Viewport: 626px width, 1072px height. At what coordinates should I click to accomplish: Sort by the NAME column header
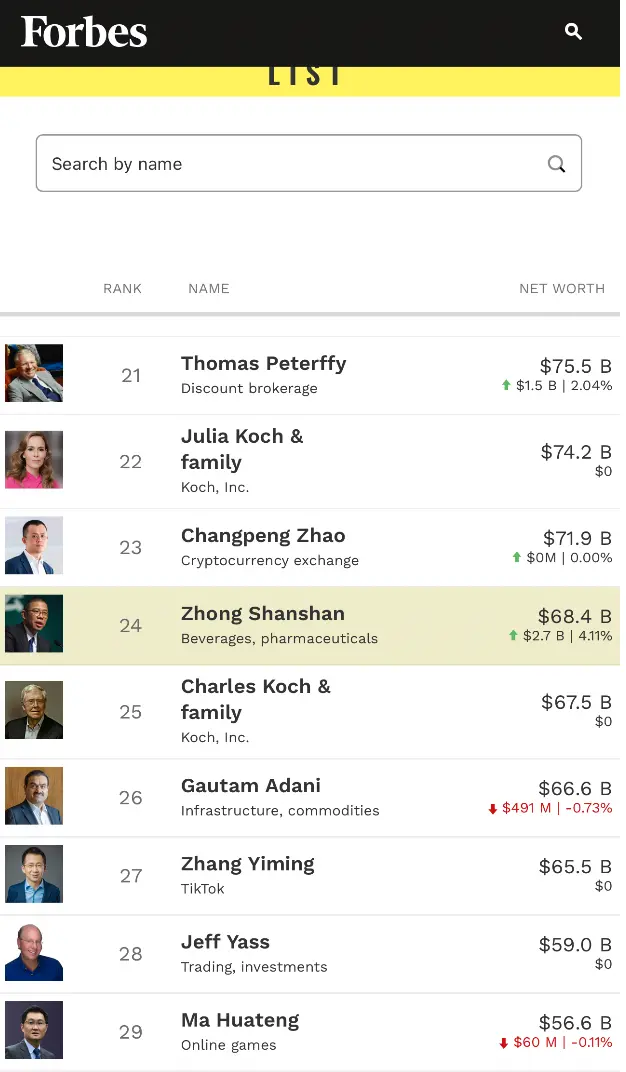tap(209, 289)
